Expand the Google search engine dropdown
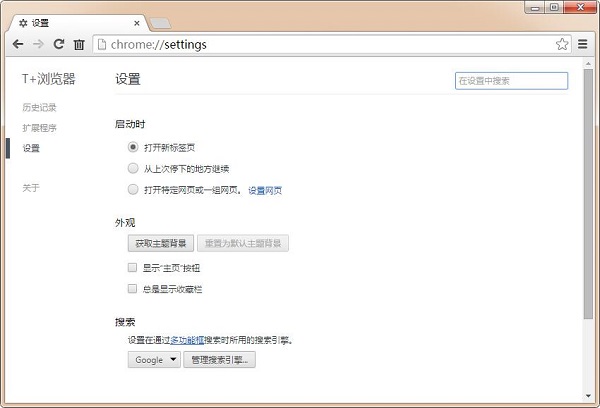Screen dimensions: 600x408 (154, 360)
